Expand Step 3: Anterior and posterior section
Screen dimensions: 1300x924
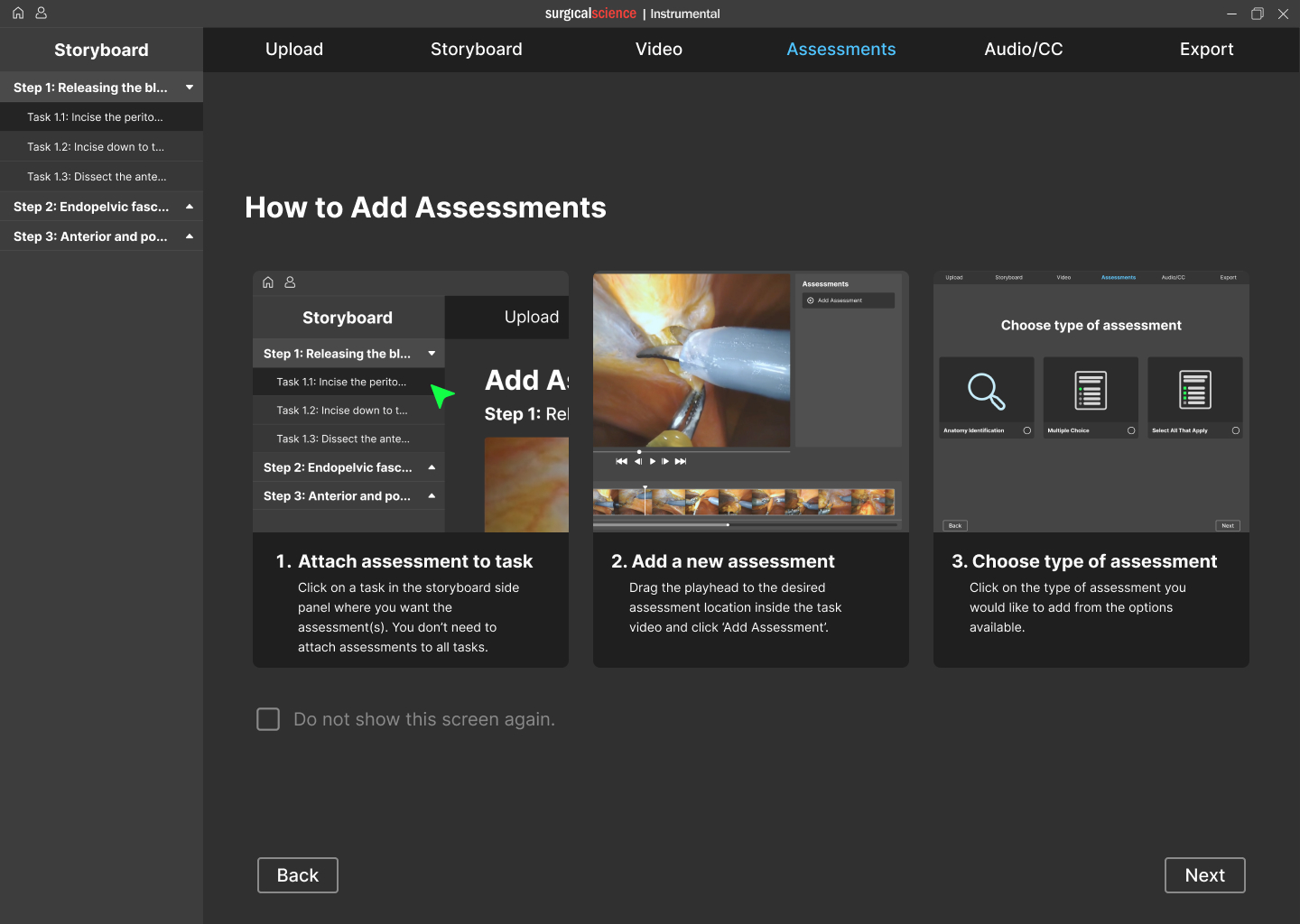(x=189, y=236)
